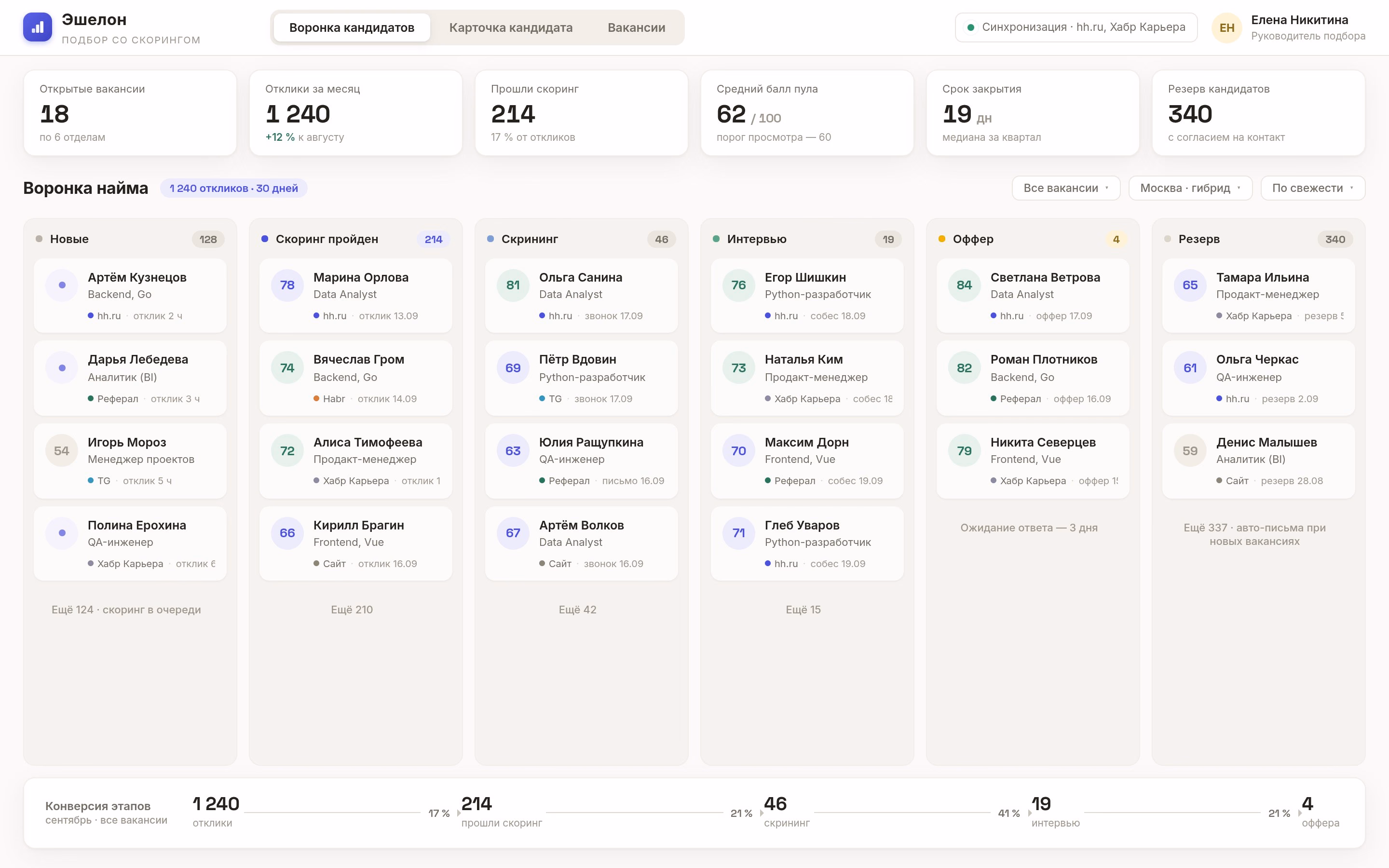The width and height of the screenshot is (1389, 868).
Task: Click the Открытые вакансии 18 stat card
Action: click(x=130, y=112)
